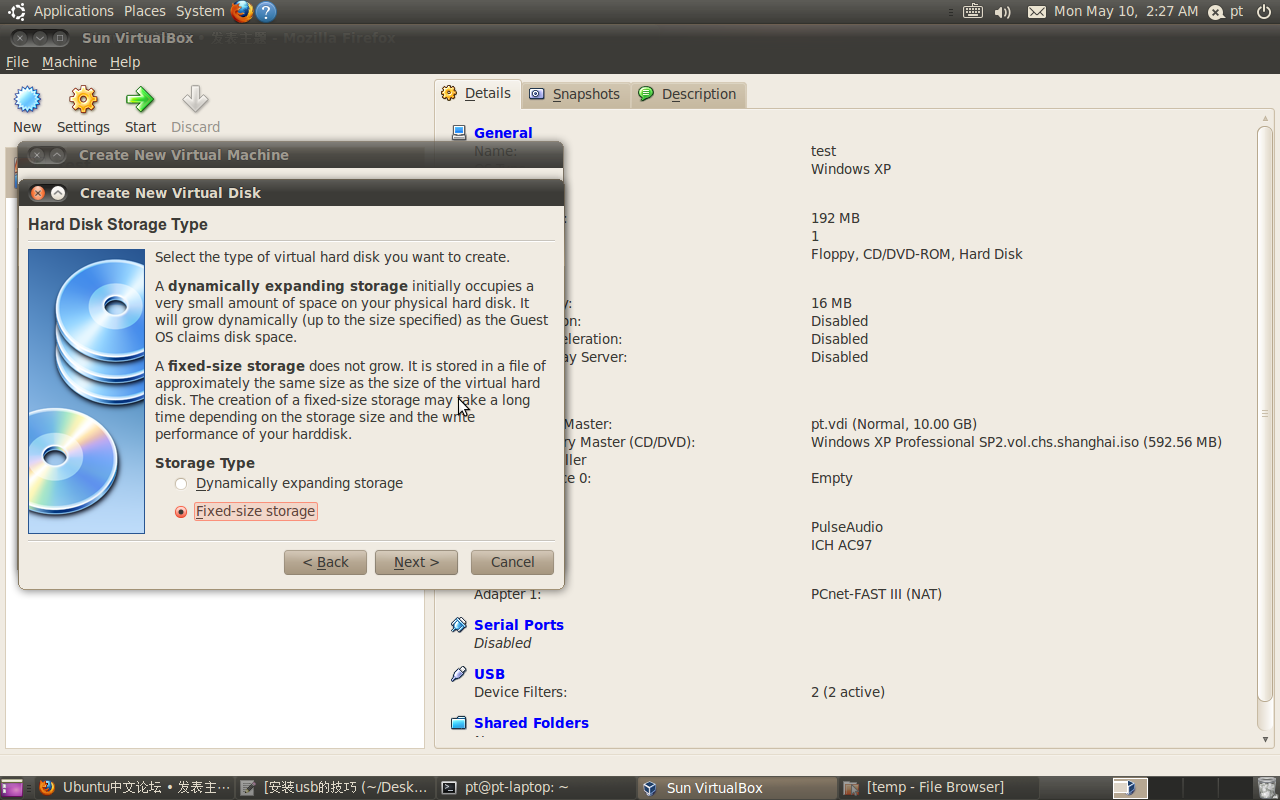Switch to Sun VirtualBox taskbar item

[x=736, y=788]
